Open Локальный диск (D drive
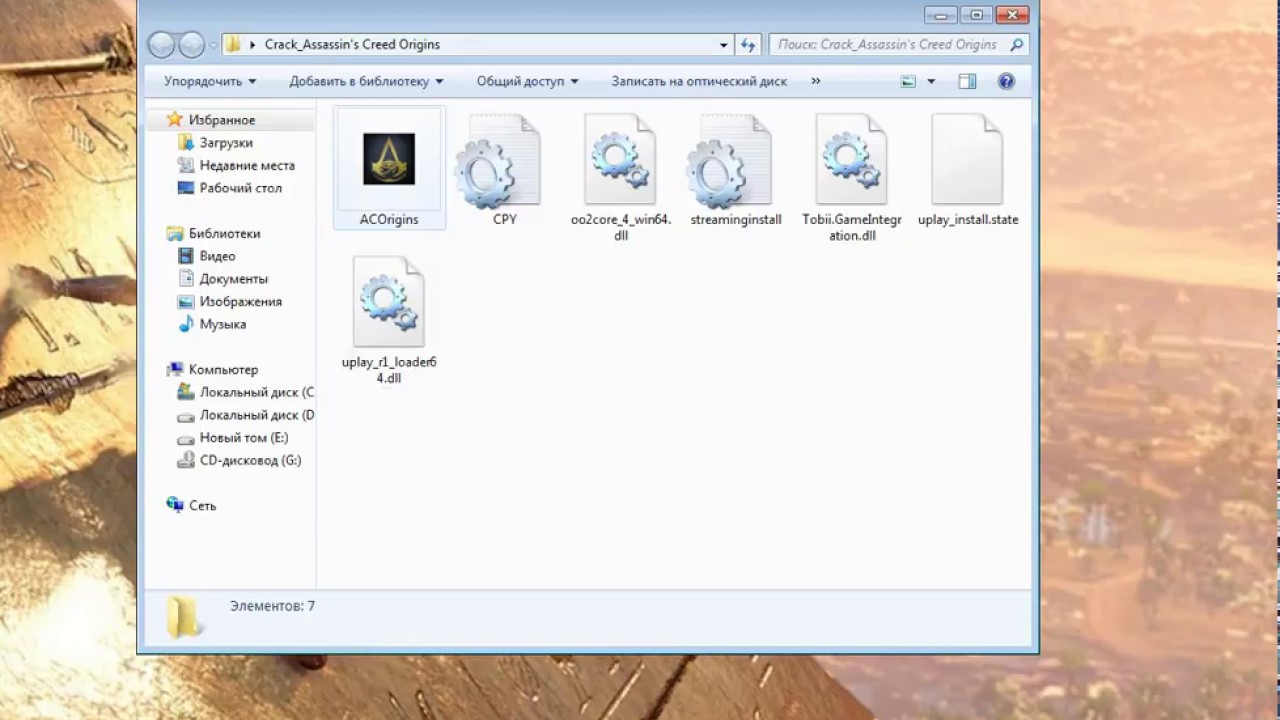Image resolution: width=1280 pixels, height=720 pixels. point(257,415)
